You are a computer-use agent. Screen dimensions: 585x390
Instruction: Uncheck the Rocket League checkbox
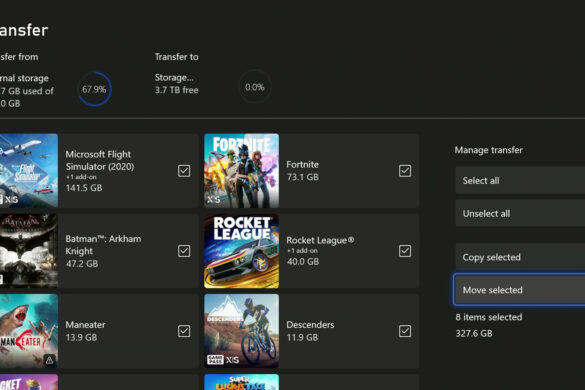(405, 251)
